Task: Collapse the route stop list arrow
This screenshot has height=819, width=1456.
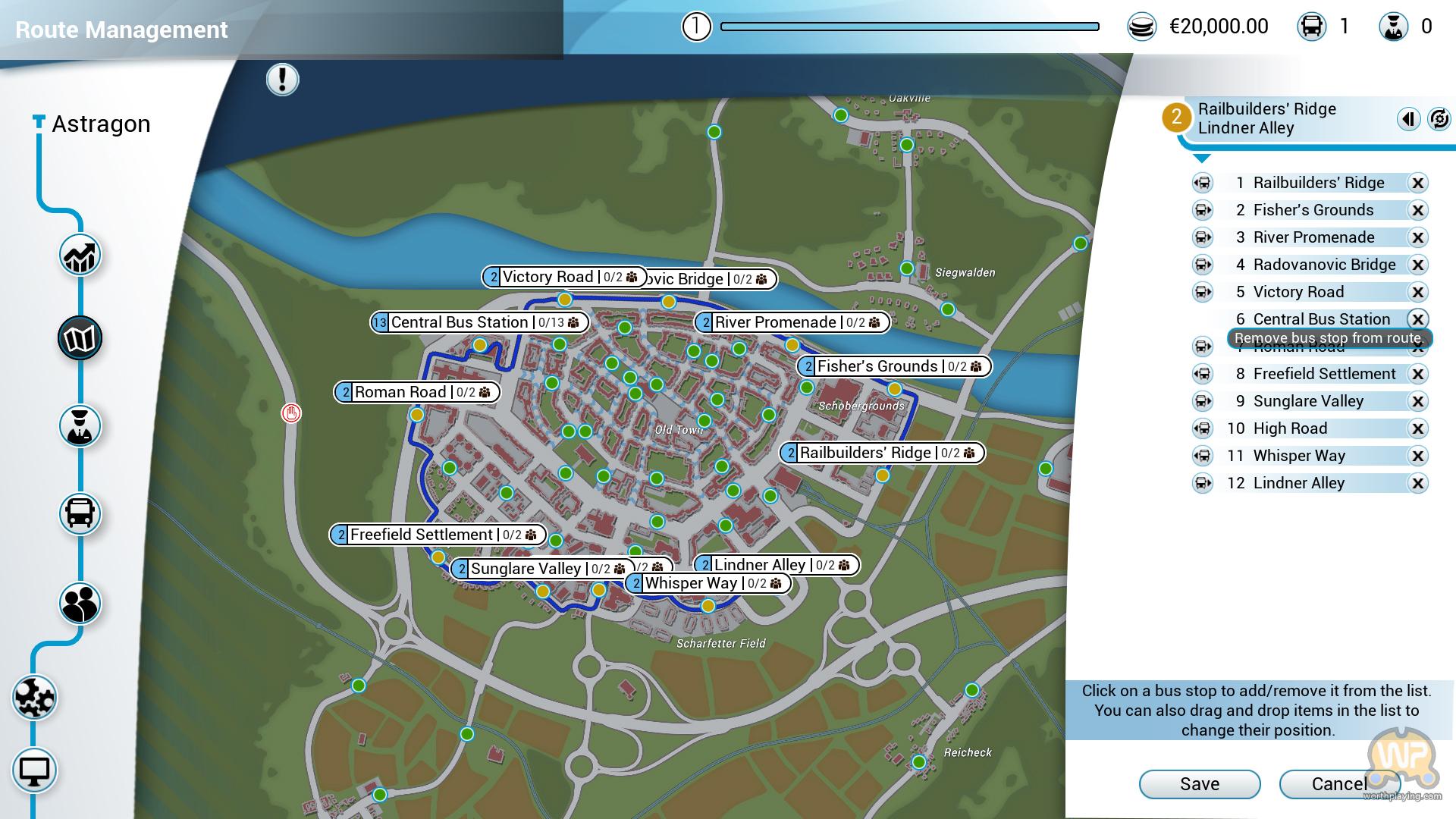Action: coord(1202,158)
